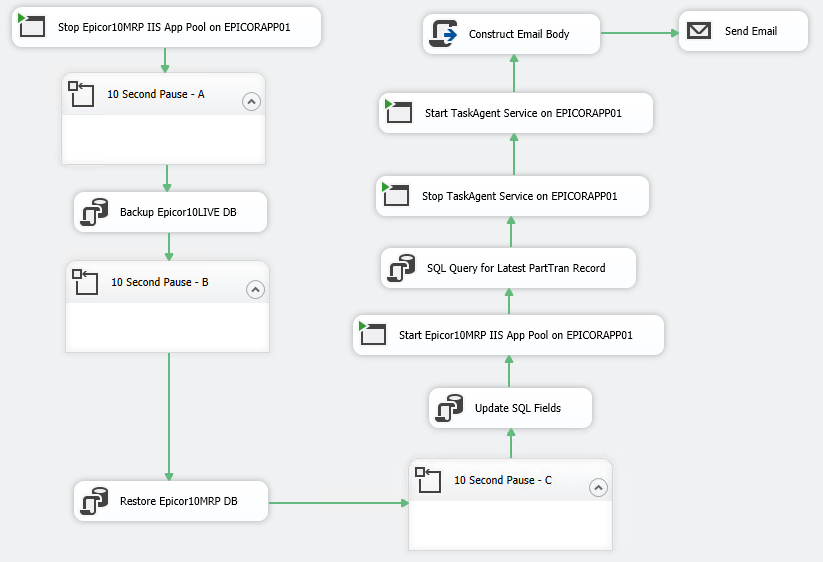Click the envelope icon on Send Email task
823x562 pixels.
[x=699, y=30]
